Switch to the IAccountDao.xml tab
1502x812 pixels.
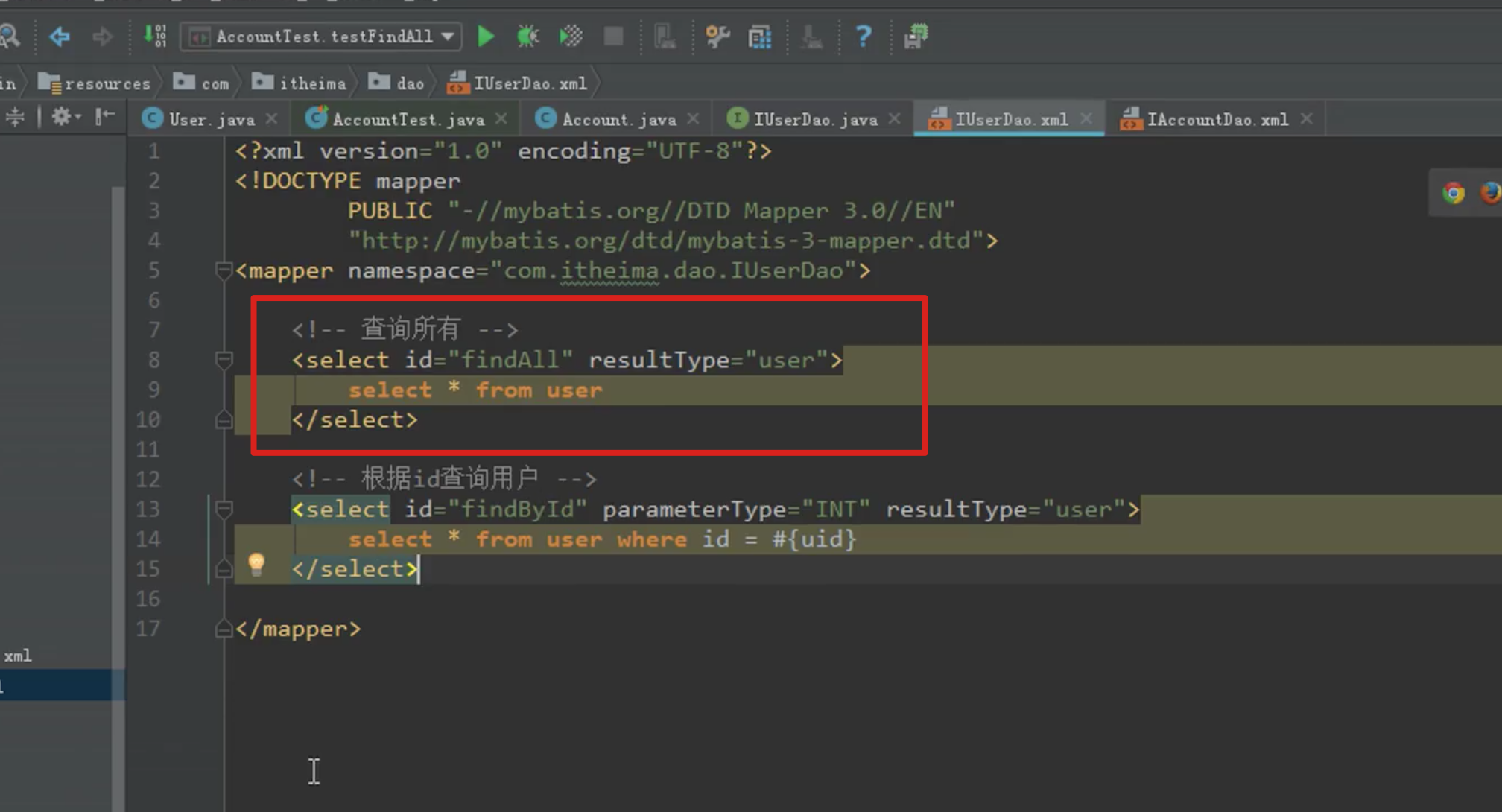click(1216, 119)
